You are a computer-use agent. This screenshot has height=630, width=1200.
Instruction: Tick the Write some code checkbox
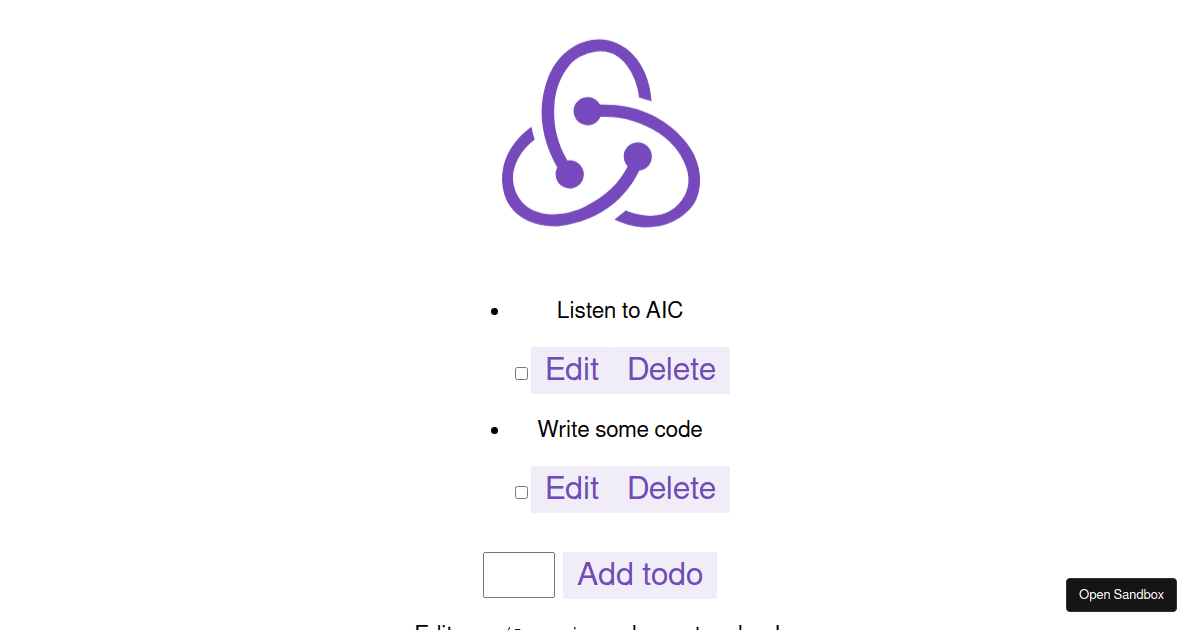click(521, 492)
